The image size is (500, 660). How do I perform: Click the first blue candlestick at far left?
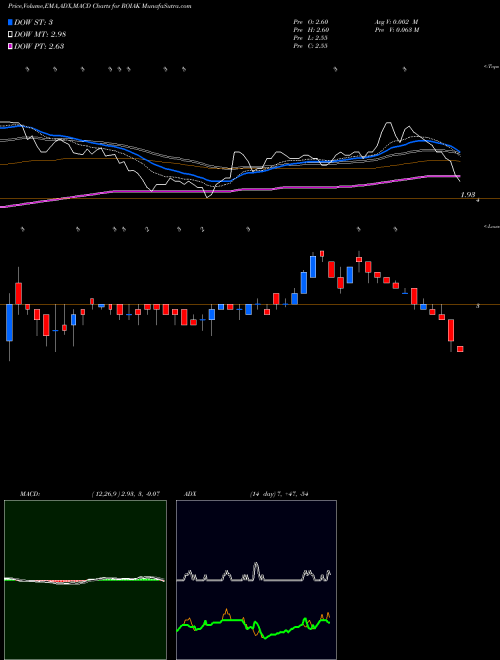coord(9,322)
